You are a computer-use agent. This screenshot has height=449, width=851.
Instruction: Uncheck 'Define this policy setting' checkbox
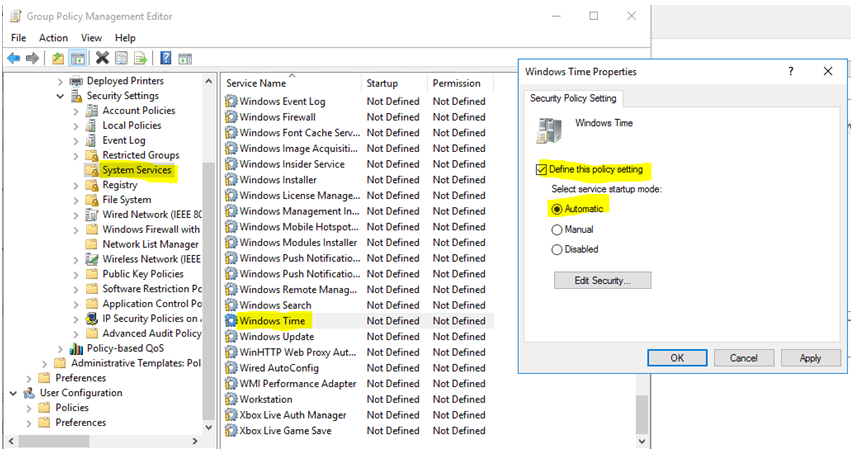point(542,169)
